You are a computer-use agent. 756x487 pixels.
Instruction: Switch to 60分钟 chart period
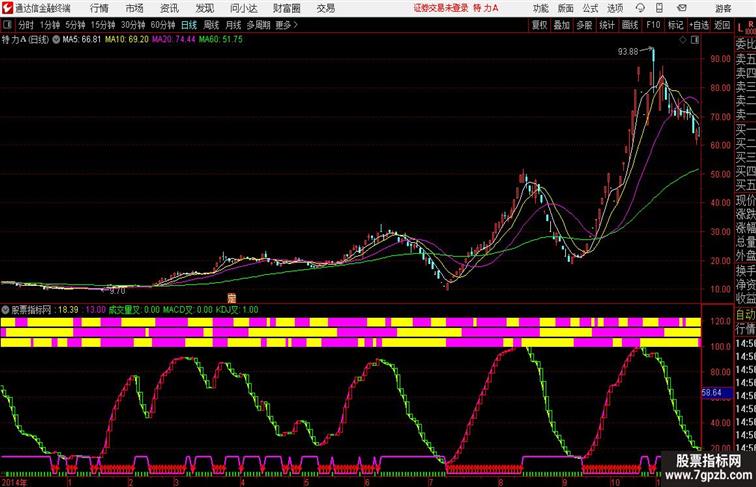162,25
